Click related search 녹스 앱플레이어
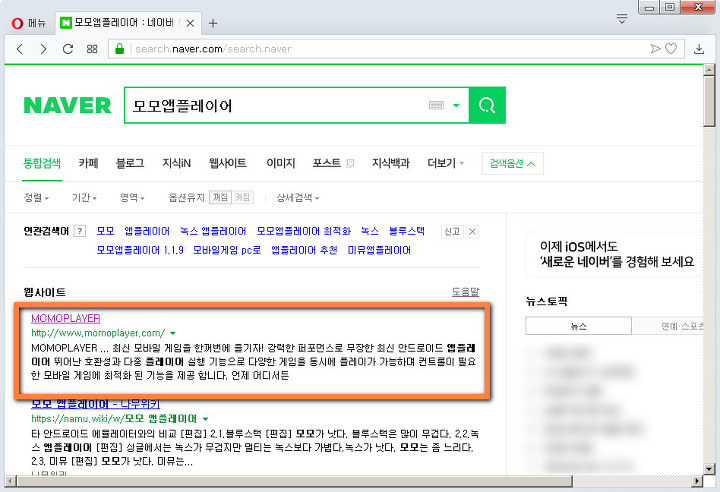The width and height of the screenshot is (720, 492). click(x=213, y=231)
